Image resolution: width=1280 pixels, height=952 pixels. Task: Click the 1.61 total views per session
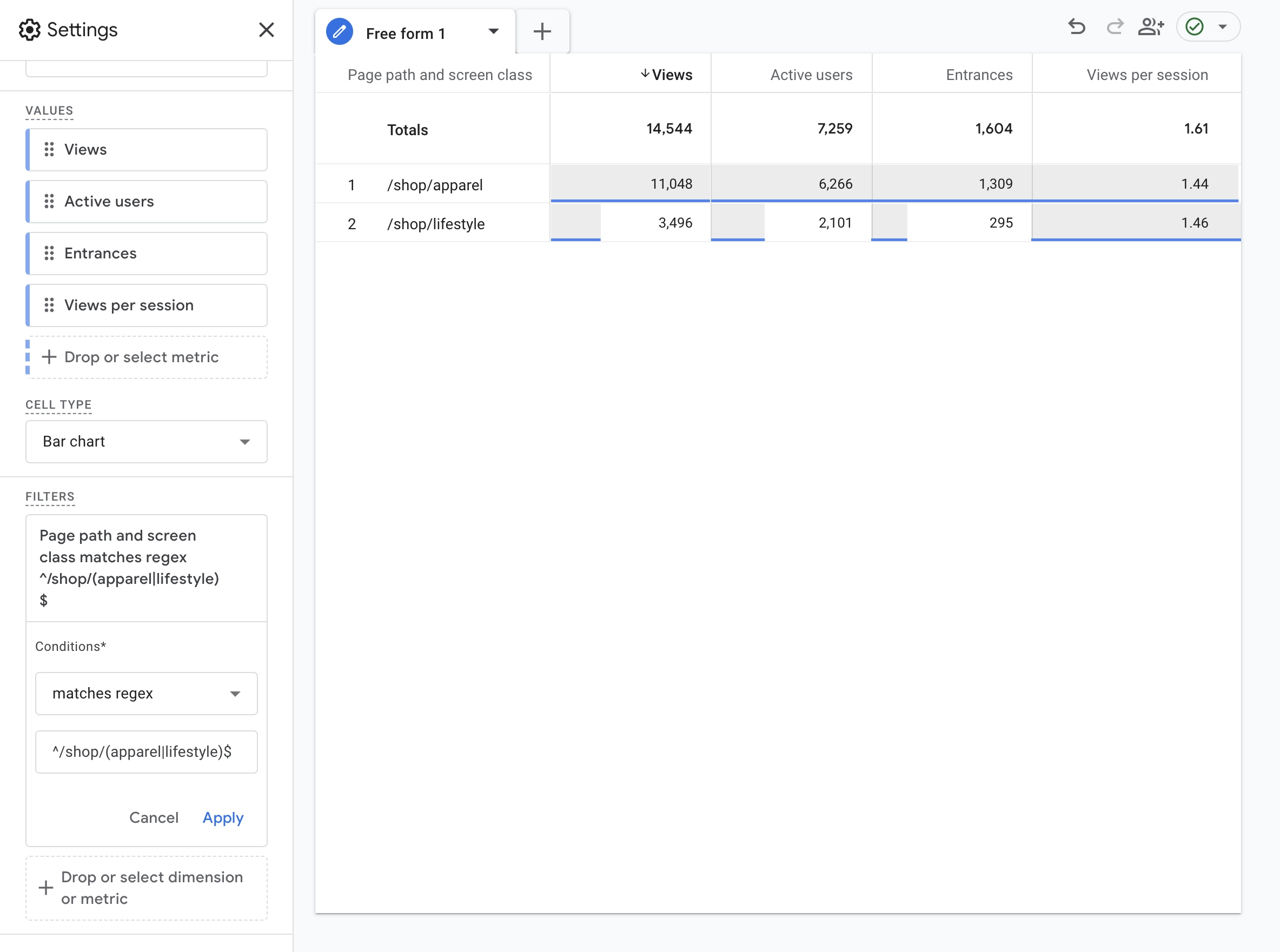coord(1196,129)
